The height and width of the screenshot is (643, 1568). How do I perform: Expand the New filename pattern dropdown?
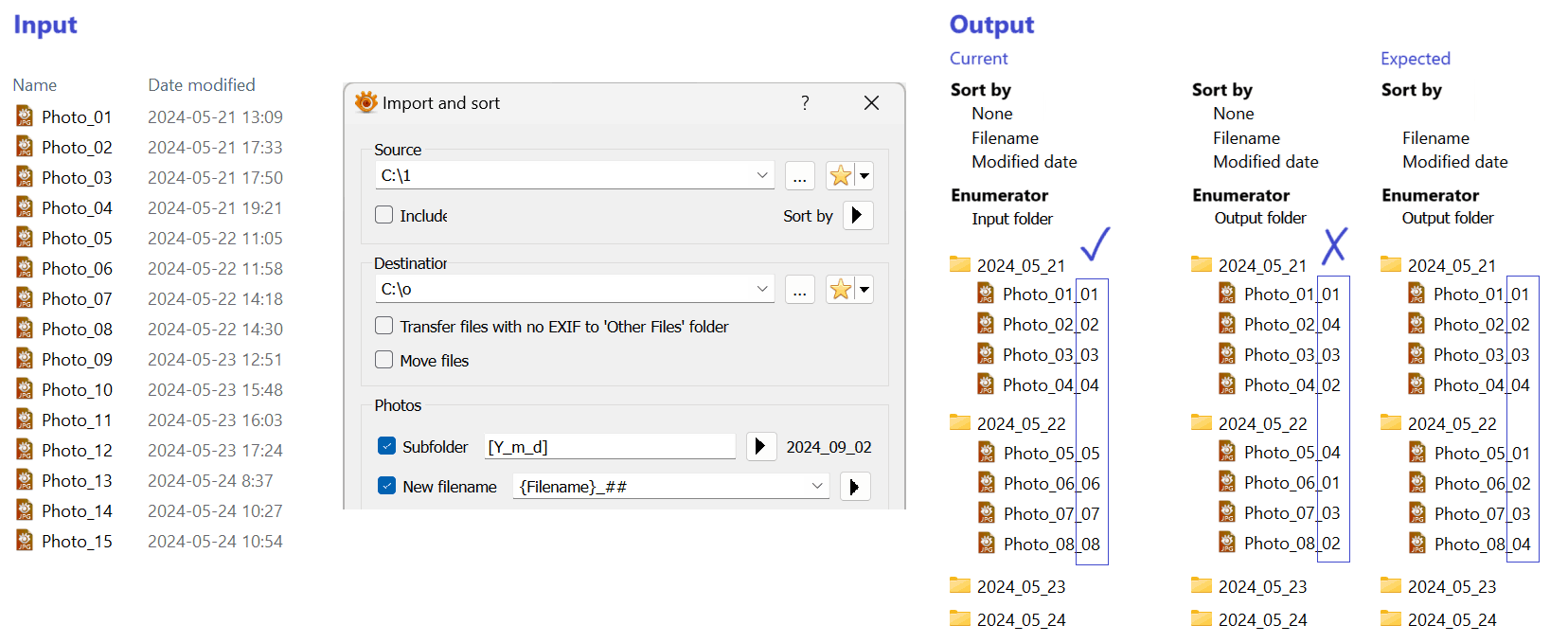pyautogui.click(x=816, y=486)
